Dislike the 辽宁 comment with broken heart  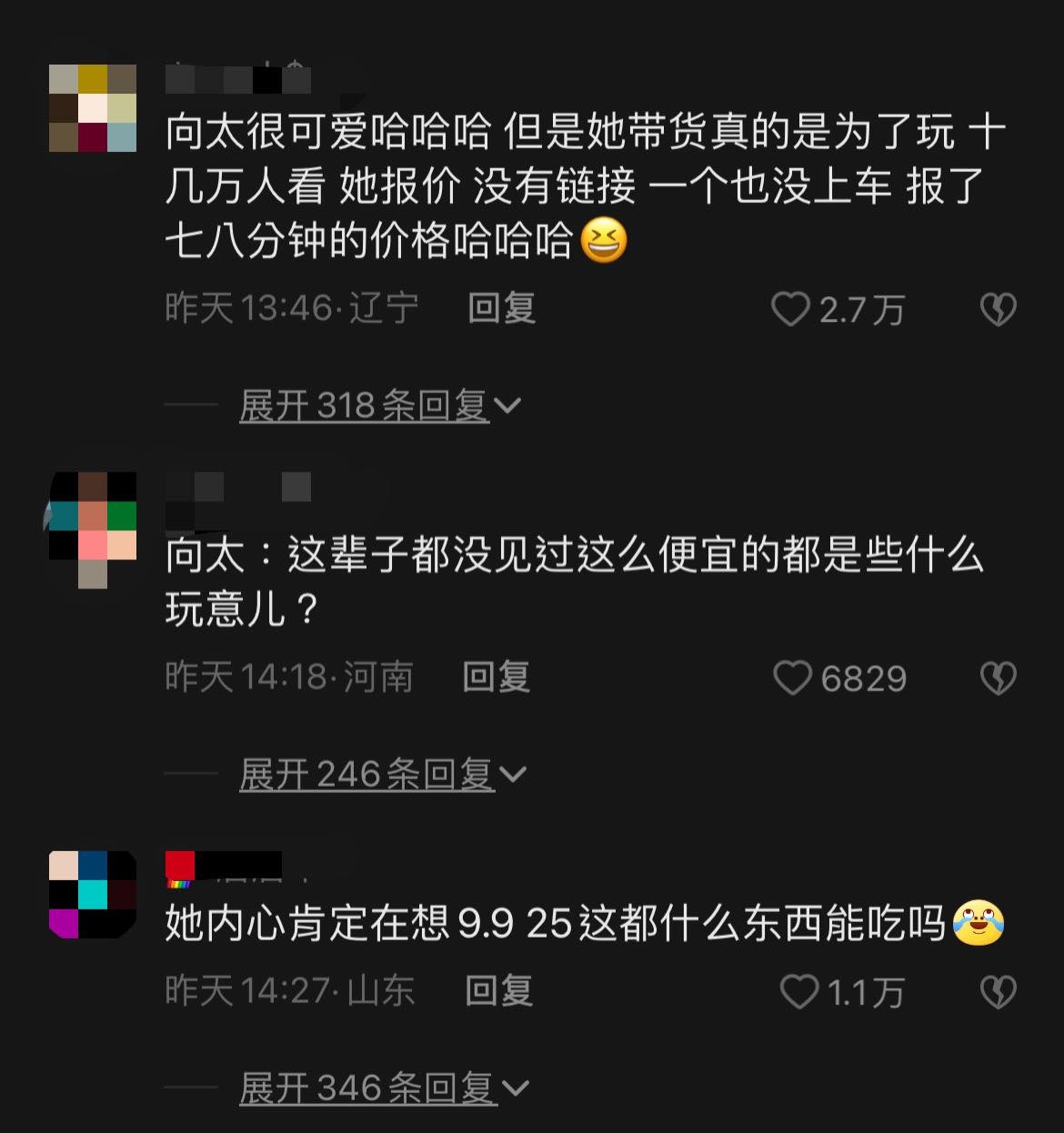point(998,310)
